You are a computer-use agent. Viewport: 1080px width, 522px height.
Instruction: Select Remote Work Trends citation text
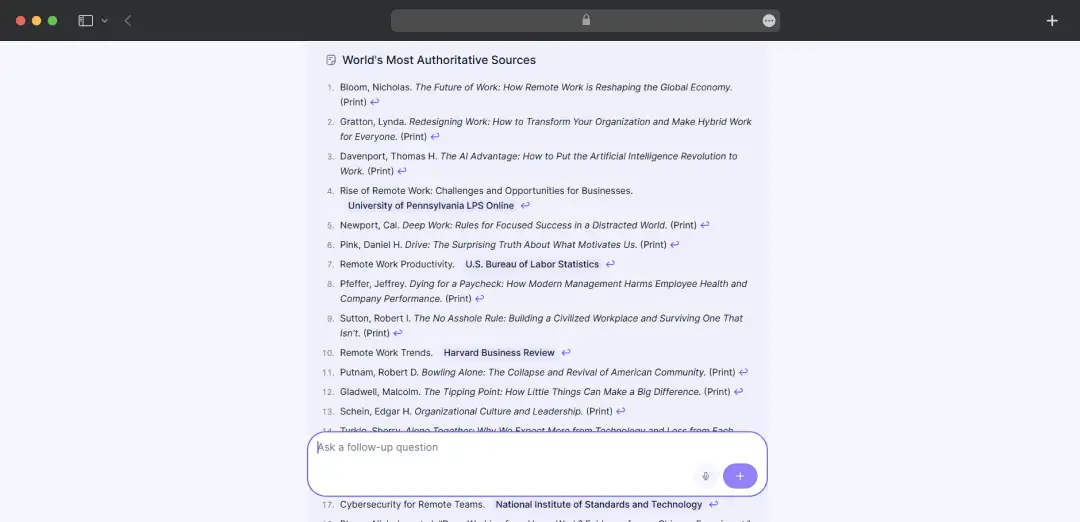pos(386,353)
